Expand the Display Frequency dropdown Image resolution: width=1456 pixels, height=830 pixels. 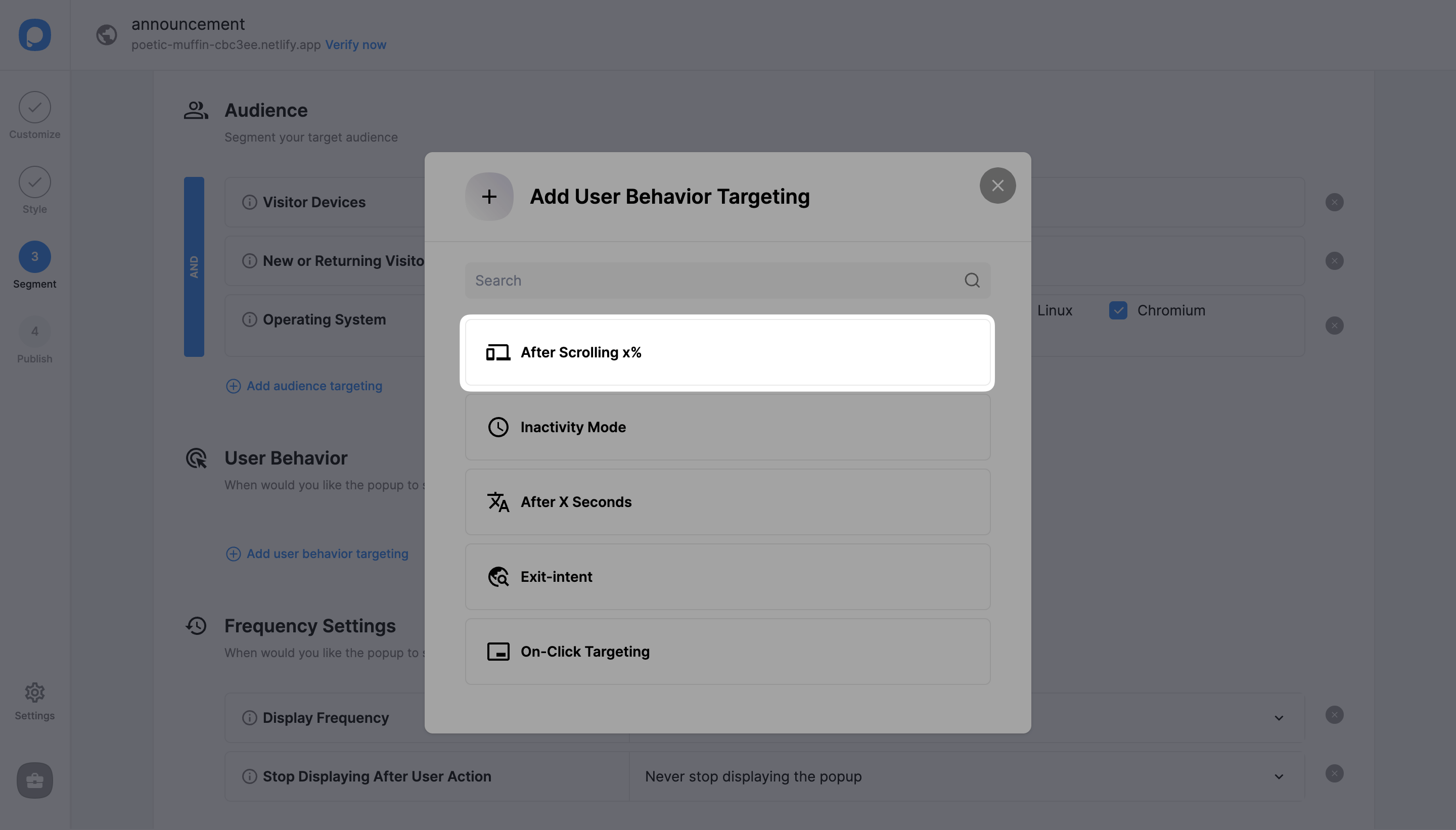[1281, 717]
